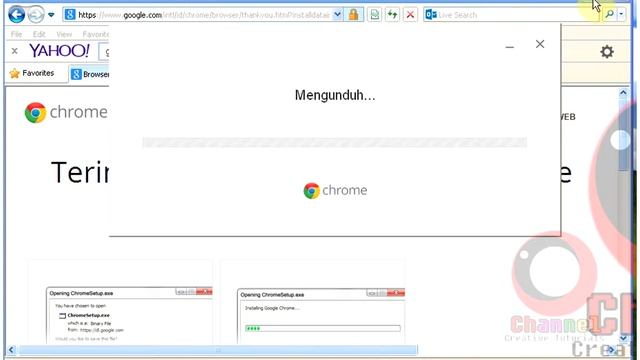Viewport: 640px width, 360px height.
Task: Open the Edit menu
Action: click(39, 34)
